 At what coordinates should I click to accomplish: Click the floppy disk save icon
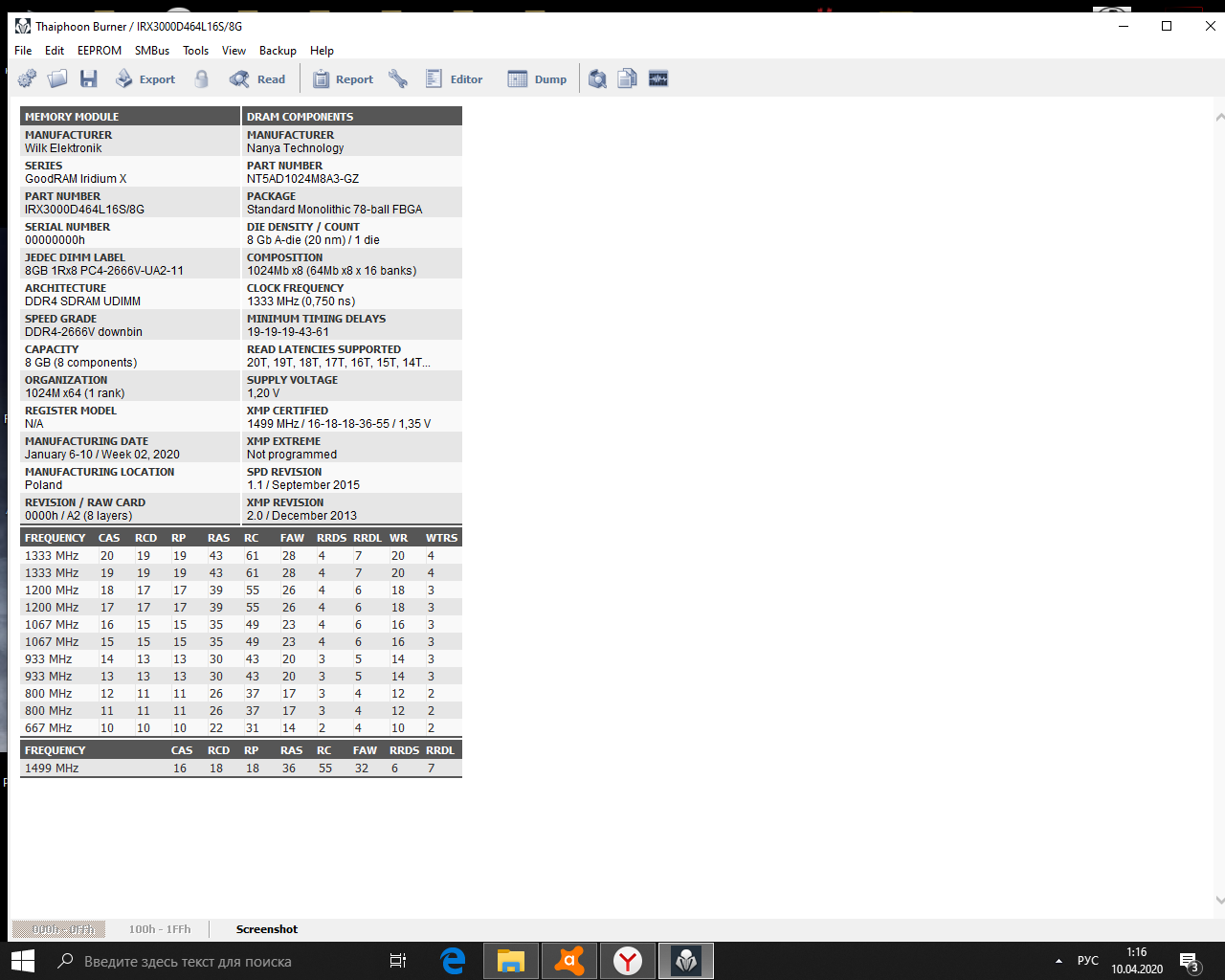[89, 79]
